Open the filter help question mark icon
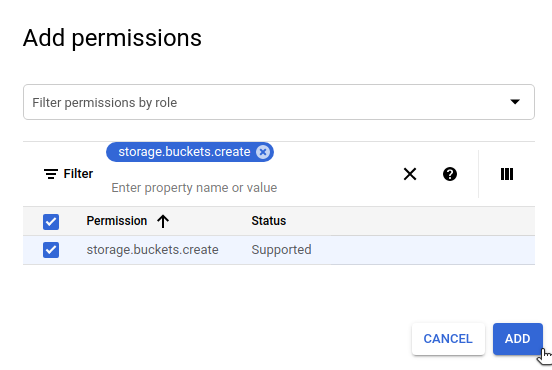552x370 pixels. (450, 174)
